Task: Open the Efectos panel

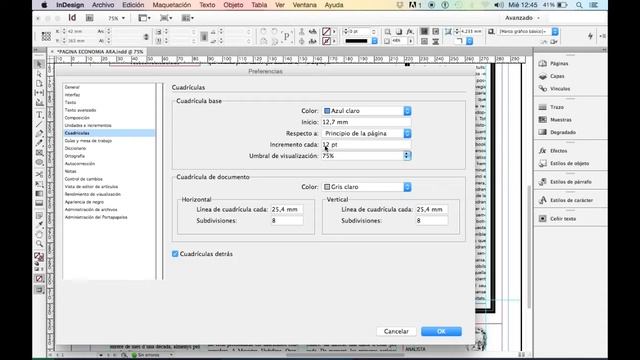Action: tap(553, 151)
